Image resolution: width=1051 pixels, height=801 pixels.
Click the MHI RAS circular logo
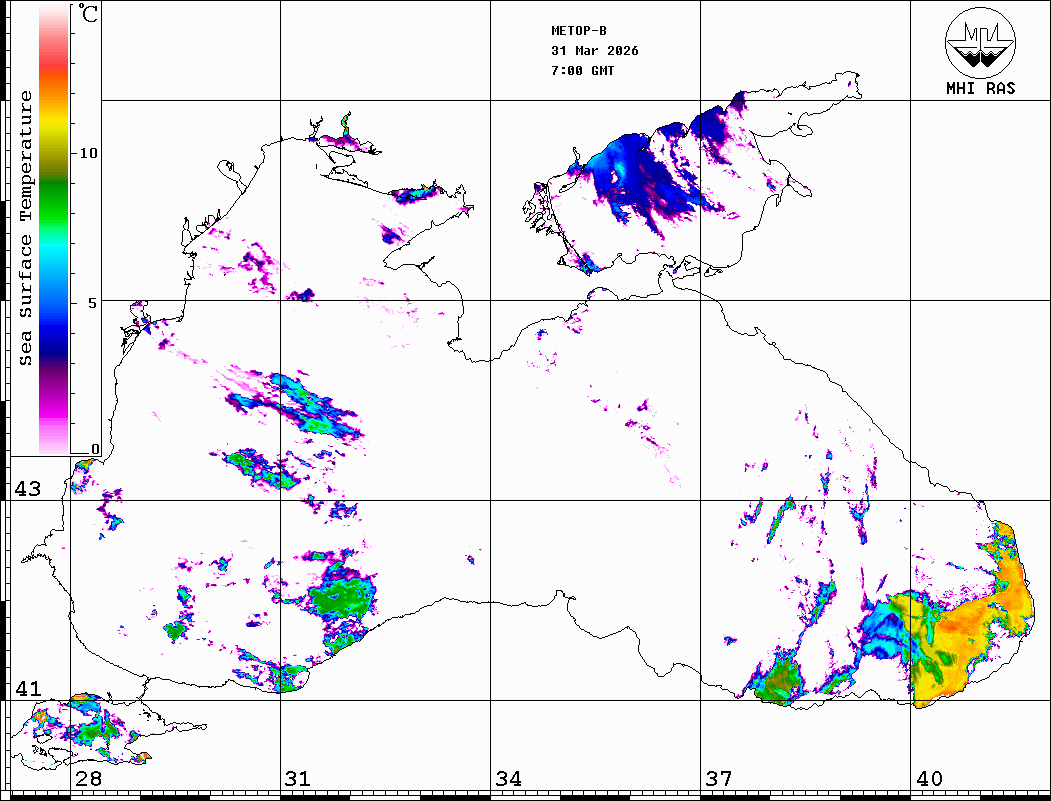point(979,42)
